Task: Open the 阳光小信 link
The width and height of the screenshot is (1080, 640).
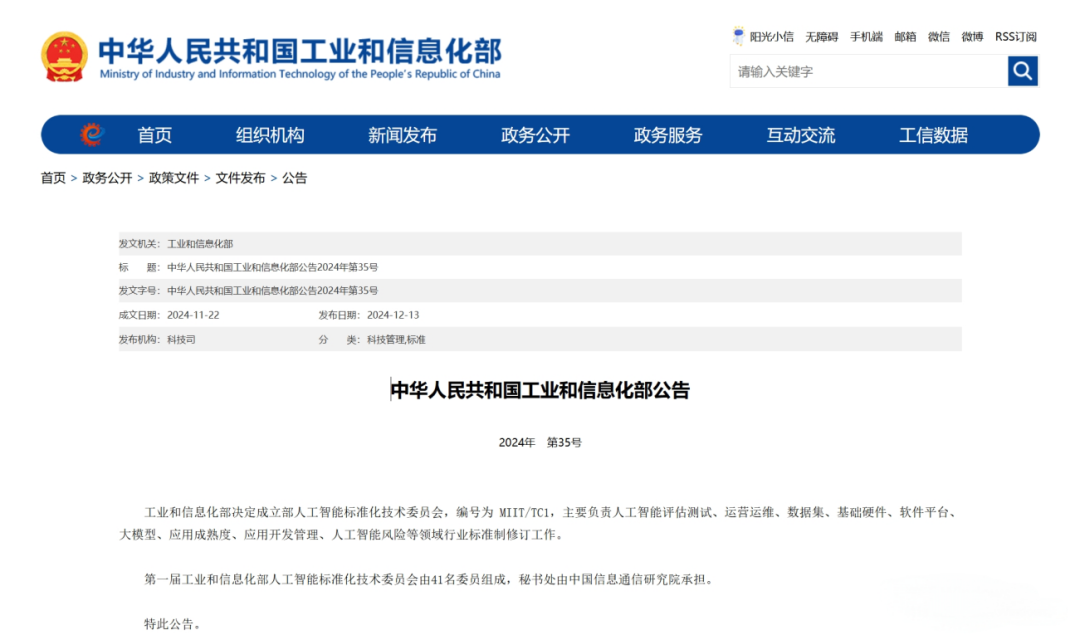Action: [x=771, y=37]
